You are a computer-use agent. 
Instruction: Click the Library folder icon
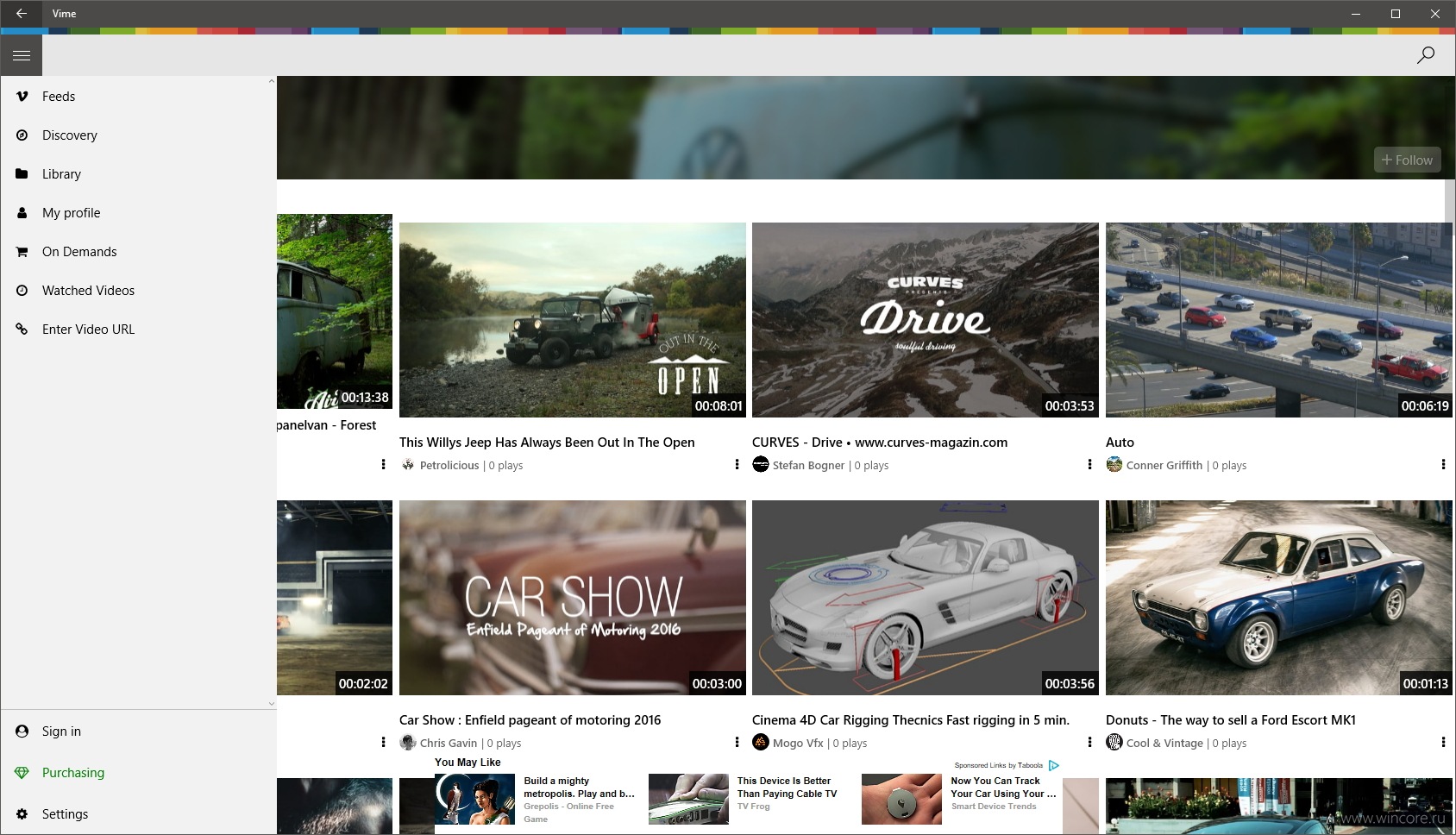click(22, 174)
